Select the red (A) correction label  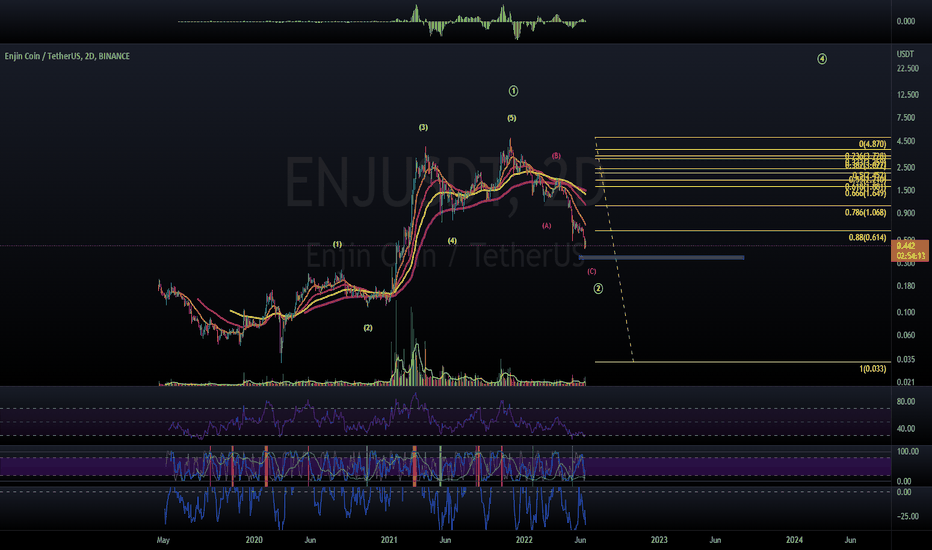coord(547,226)
